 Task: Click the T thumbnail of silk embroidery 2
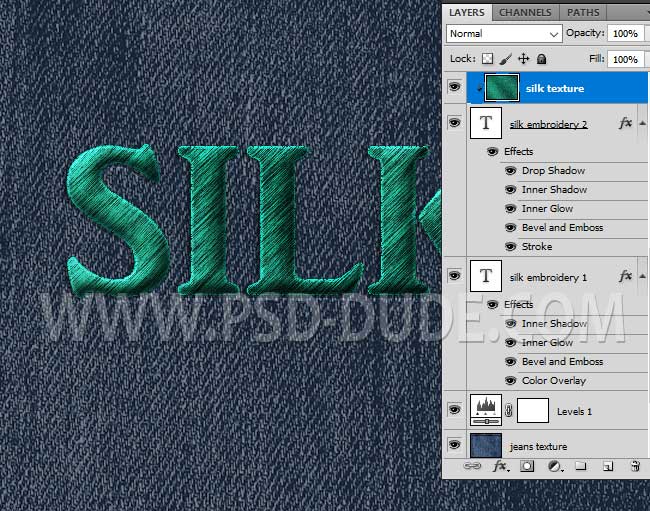click(x=486, y=123)
